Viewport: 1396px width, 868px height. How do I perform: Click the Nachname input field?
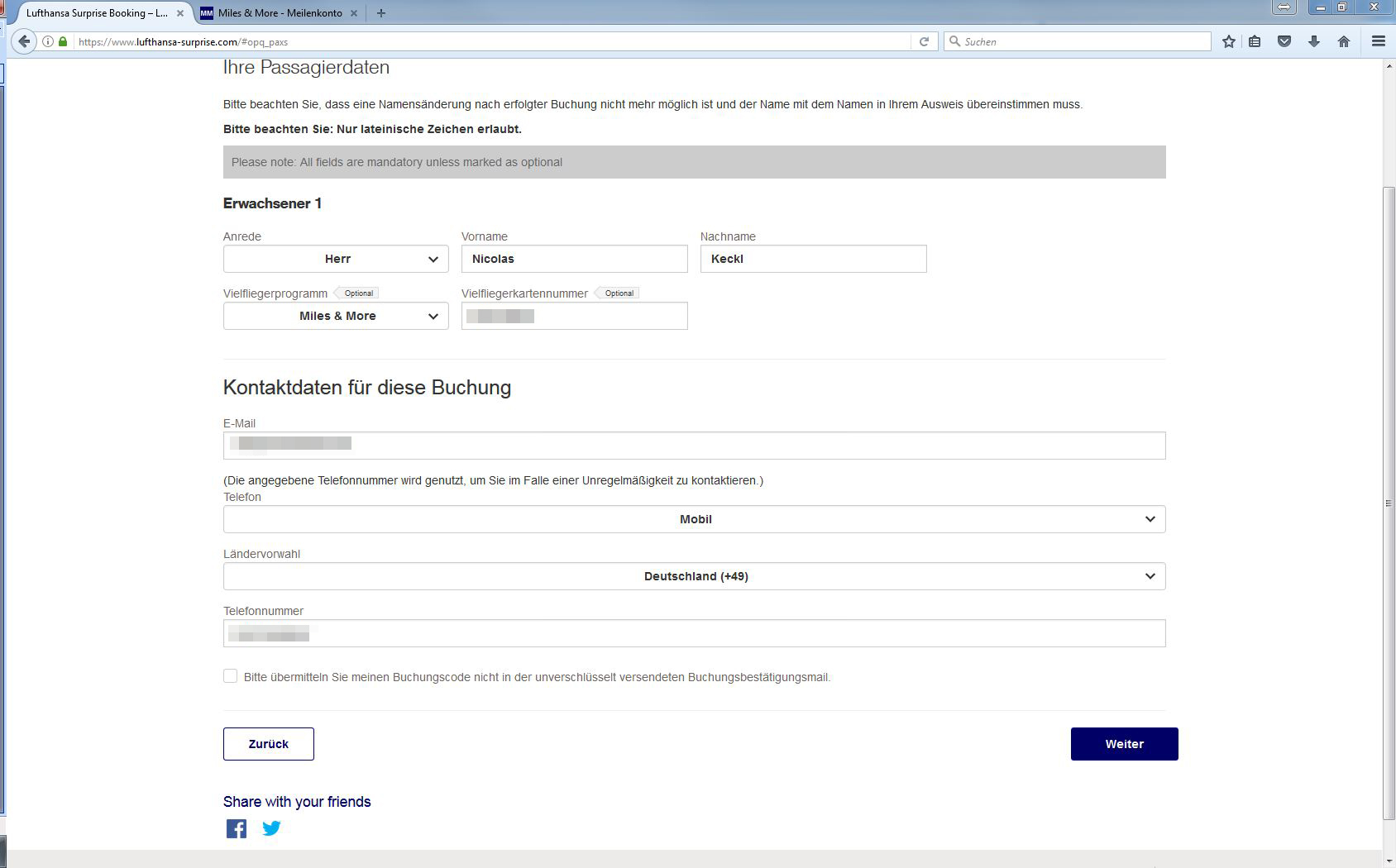(813, 259)
